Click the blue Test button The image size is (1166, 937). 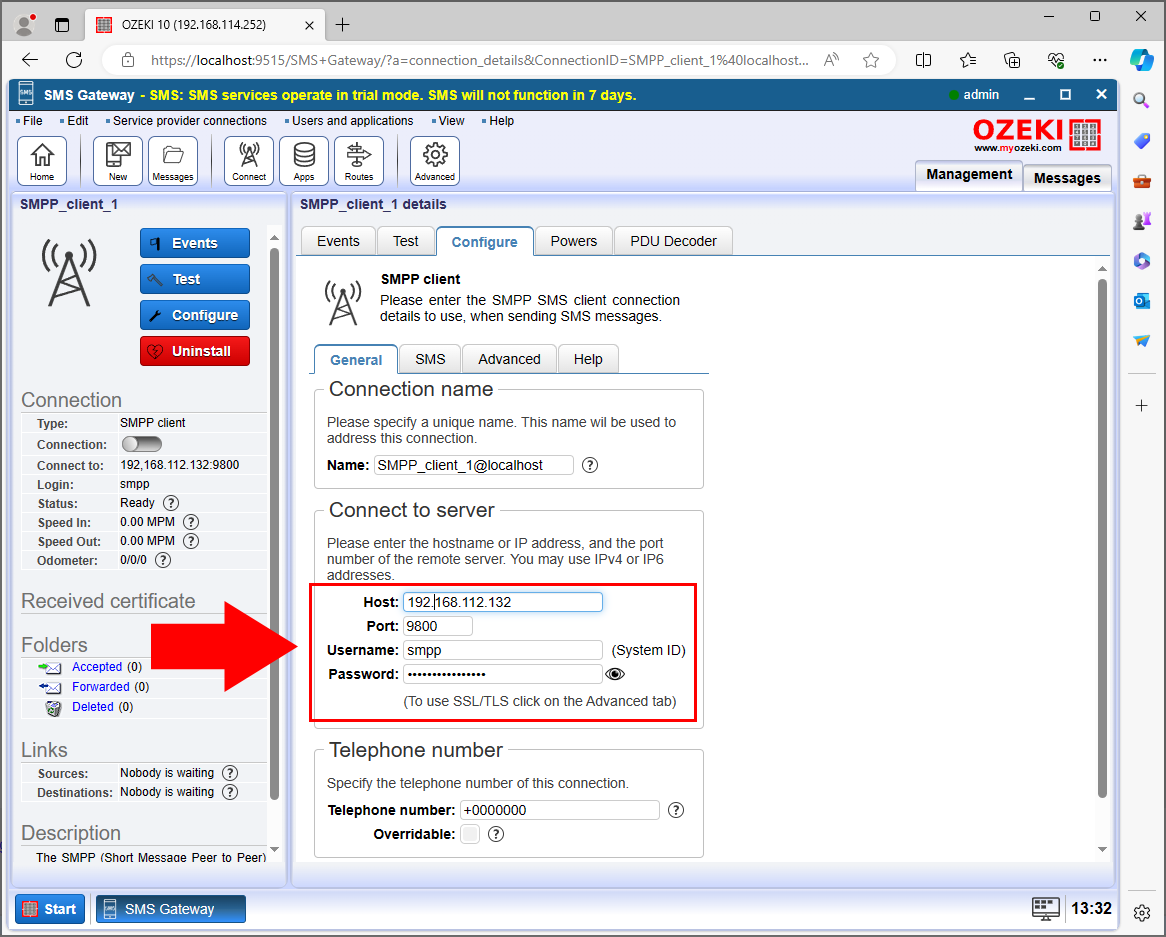point(195,280)
